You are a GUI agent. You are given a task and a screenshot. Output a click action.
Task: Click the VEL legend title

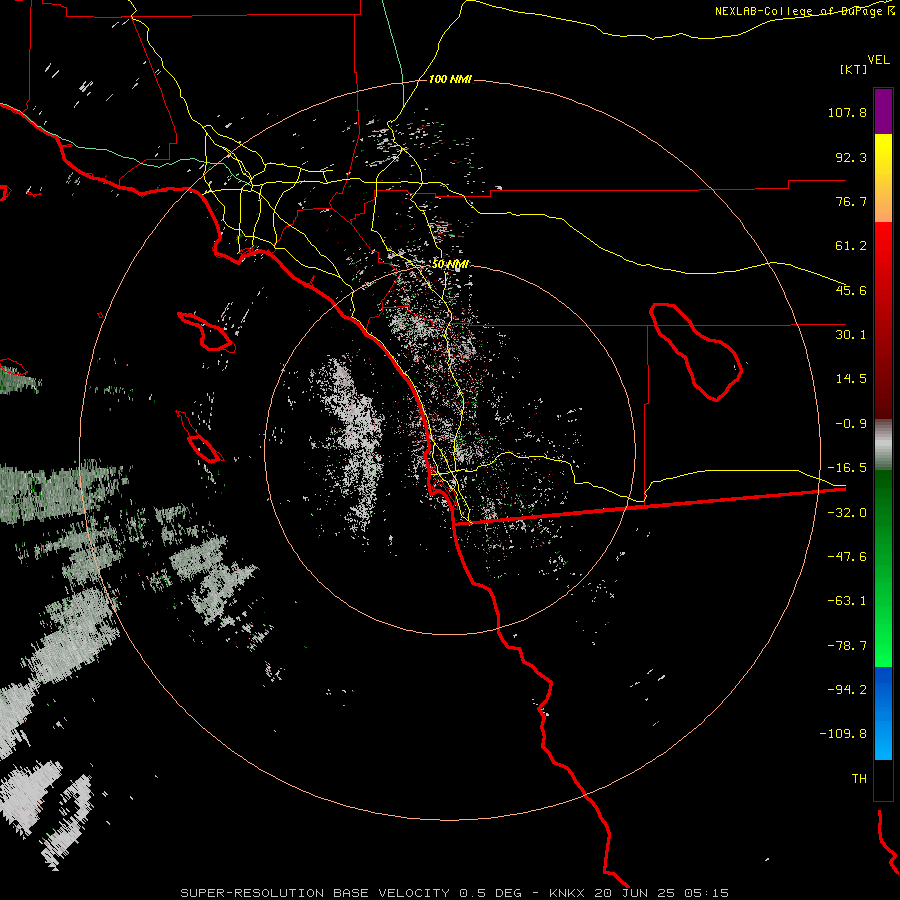tap(878, 60)
